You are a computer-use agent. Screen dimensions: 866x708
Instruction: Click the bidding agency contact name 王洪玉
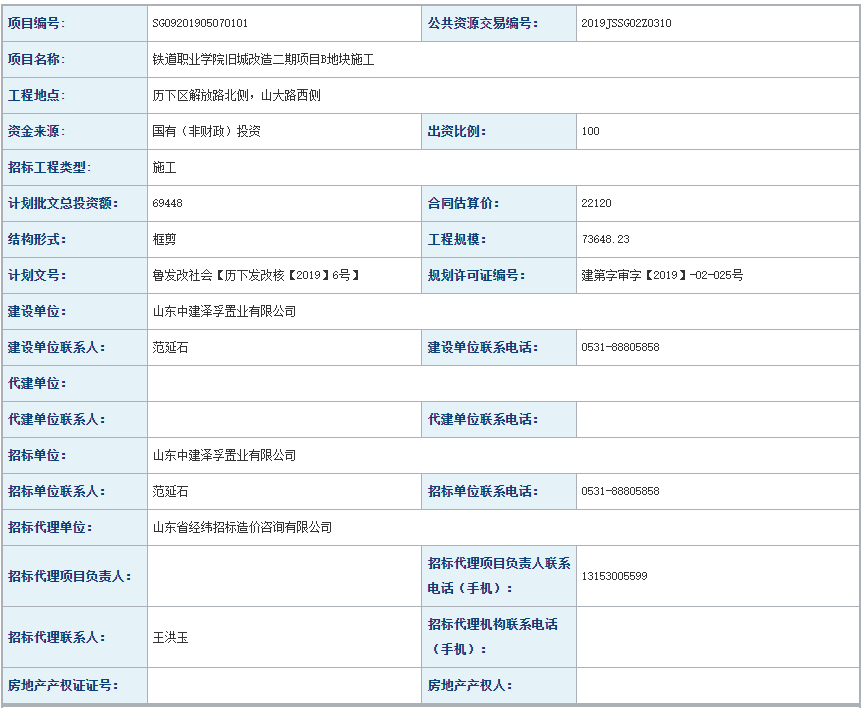pyautogui.click(x=170, y=637)
